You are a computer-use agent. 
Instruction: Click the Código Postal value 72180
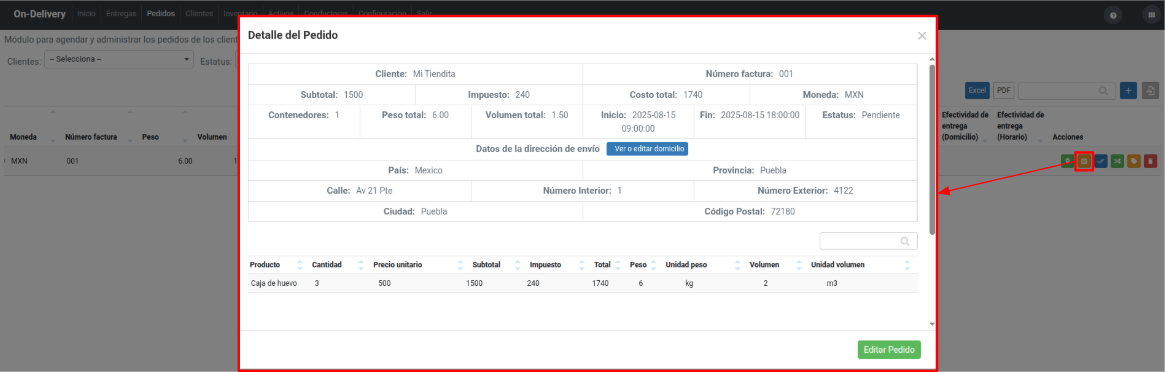pyautogui.click(x=783, y=212)
